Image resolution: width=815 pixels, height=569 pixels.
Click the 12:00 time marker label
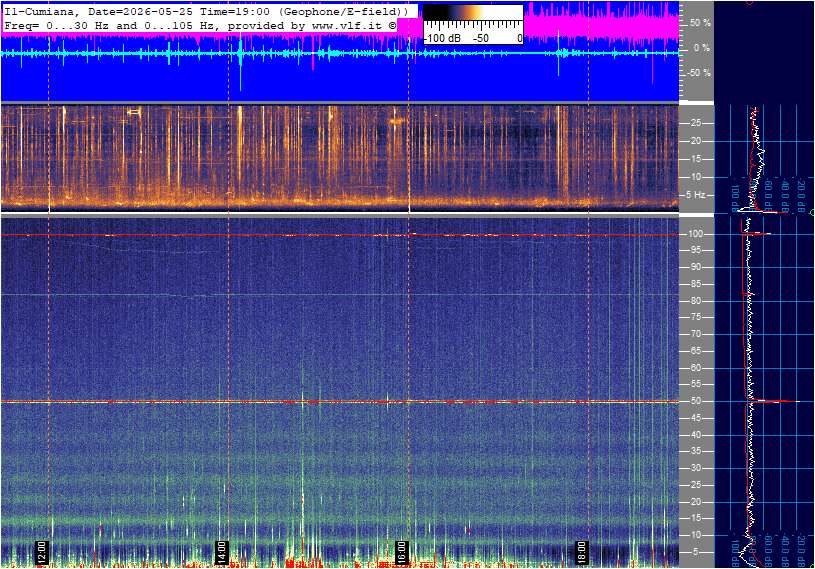[41, 552]
